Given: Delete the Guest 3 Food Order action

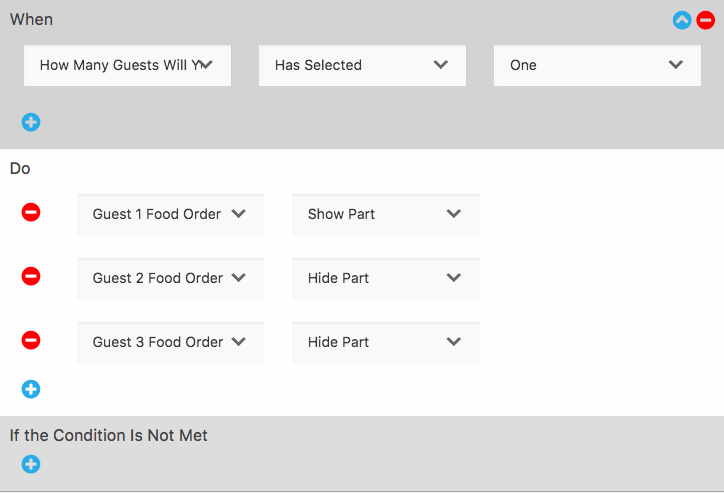Looking at the screenshot, I should 31,340.
